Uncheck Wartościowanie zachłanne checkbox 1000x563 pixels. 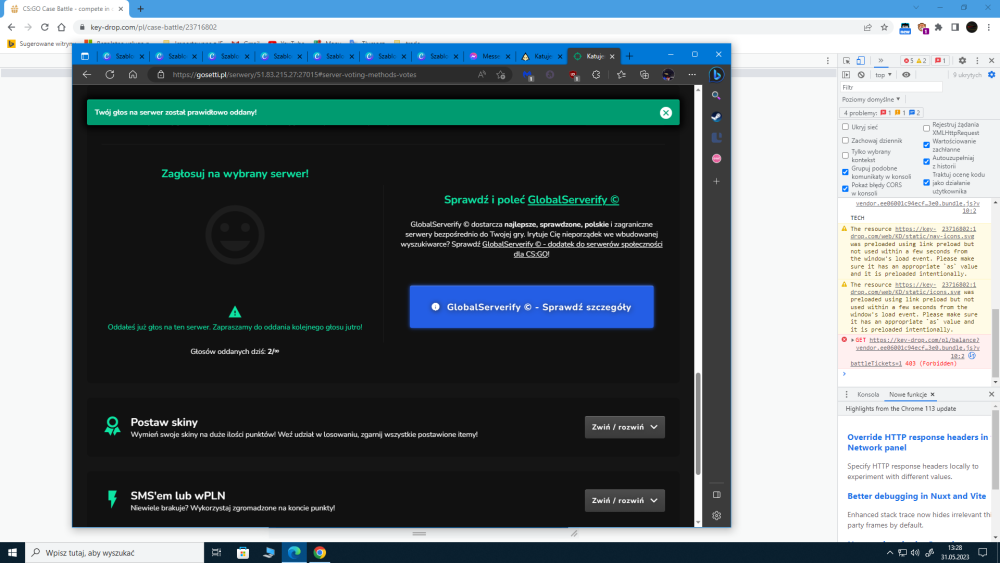pyautogui.click(x=926, y=145)
